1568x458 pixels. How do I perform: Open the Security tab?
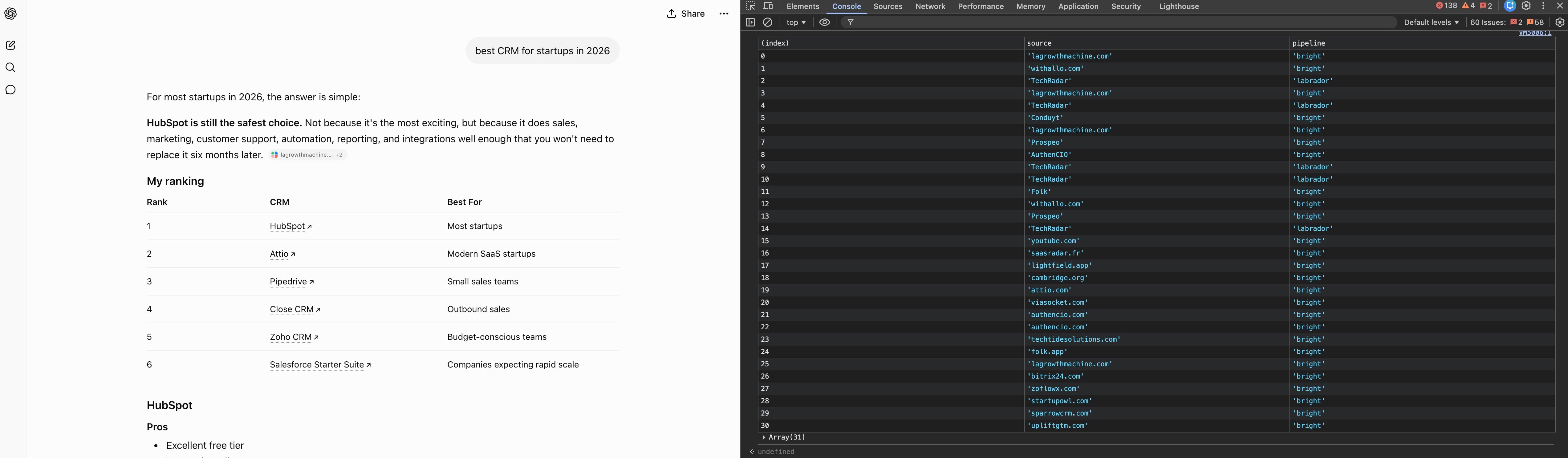coord(1125,6)
